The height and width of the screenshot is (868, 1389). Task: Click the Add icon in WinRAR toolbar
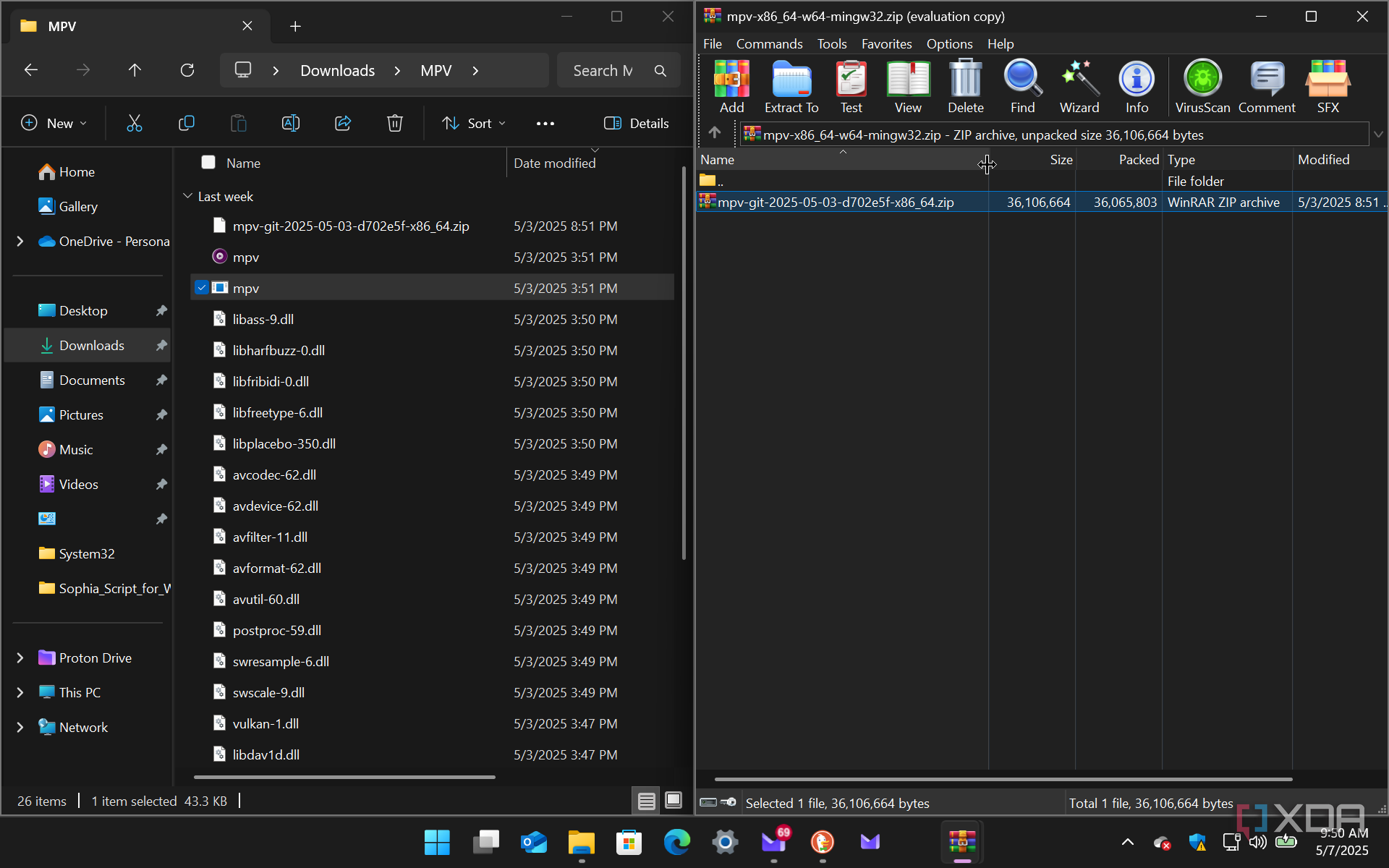[731, 86]
